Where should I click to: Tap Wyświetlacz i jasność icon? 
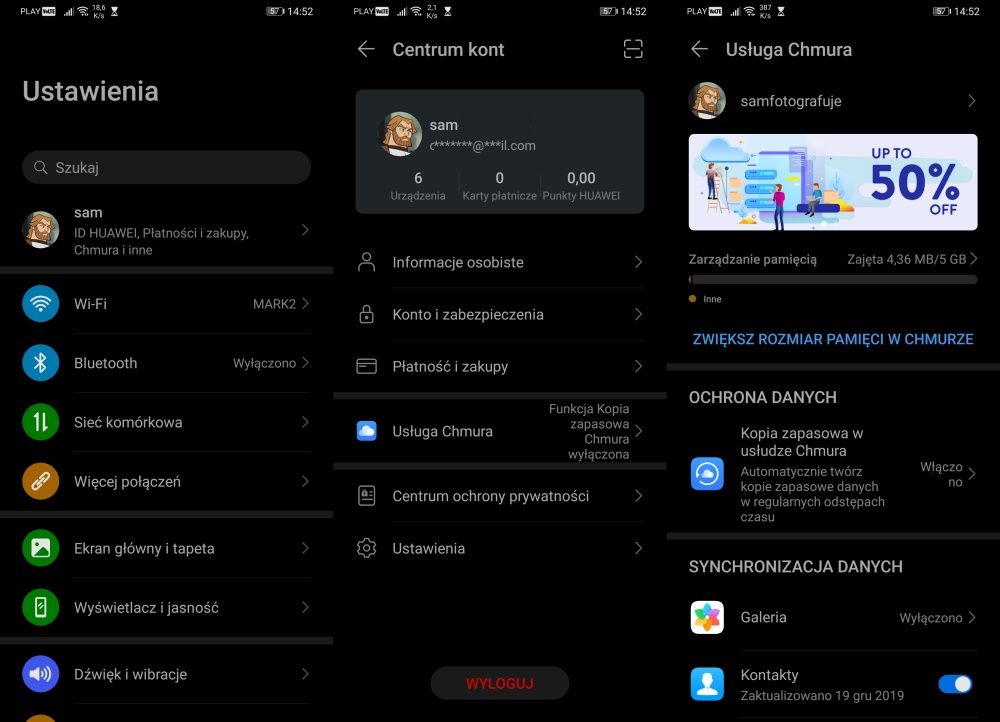40,607
